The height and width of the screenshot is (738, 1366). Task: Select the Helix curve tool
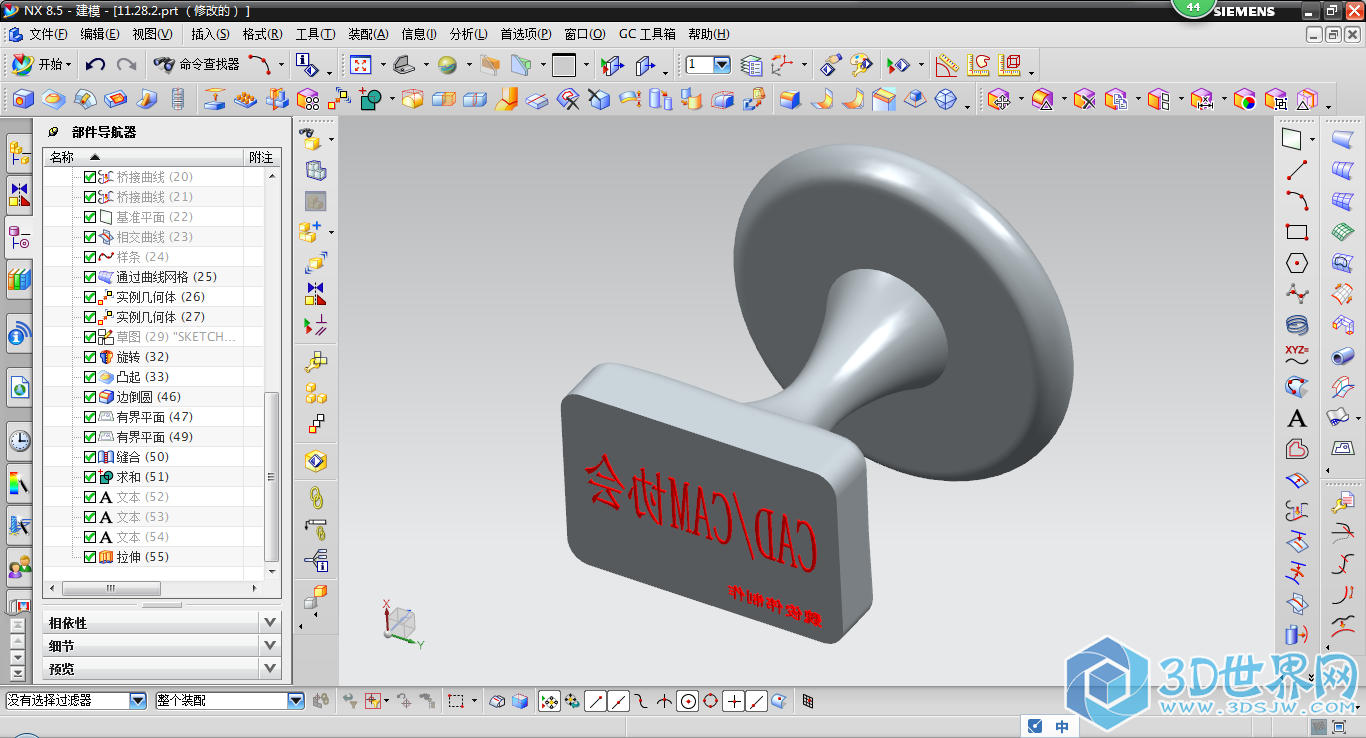(1297, 325)
